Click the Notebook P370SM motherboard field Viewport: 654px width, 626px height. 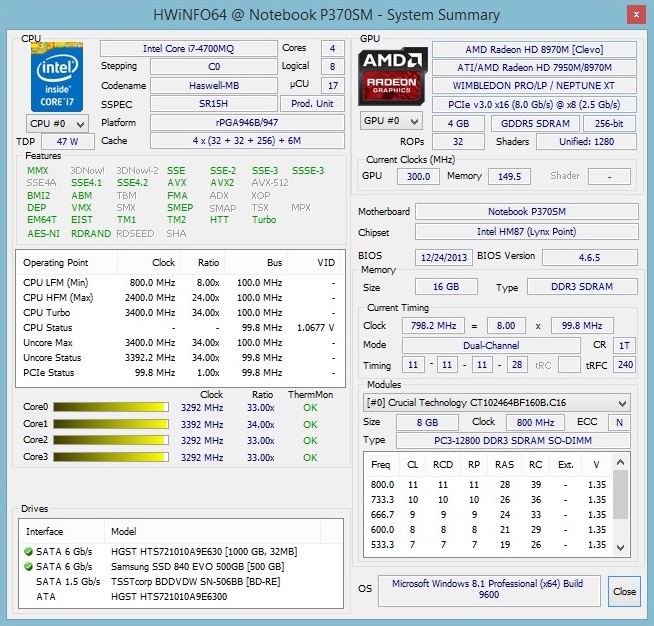click(527, 211)
